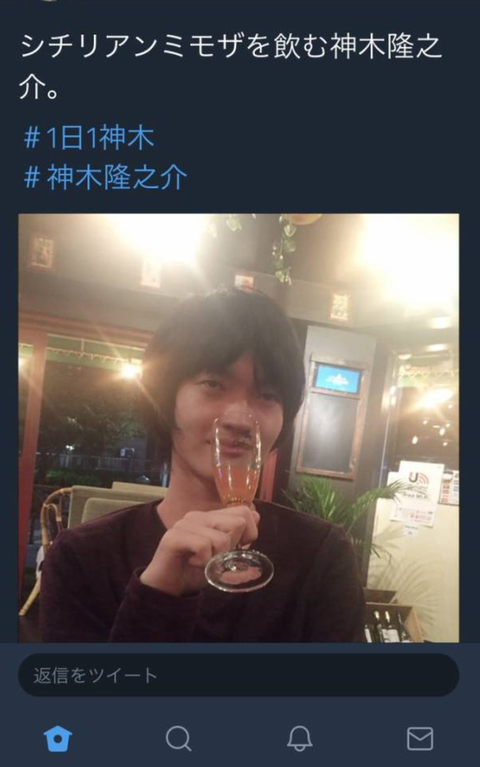Tap the blue screen above chalkboard
Viewport: 480px width, 767px height.
pos(338,378)
